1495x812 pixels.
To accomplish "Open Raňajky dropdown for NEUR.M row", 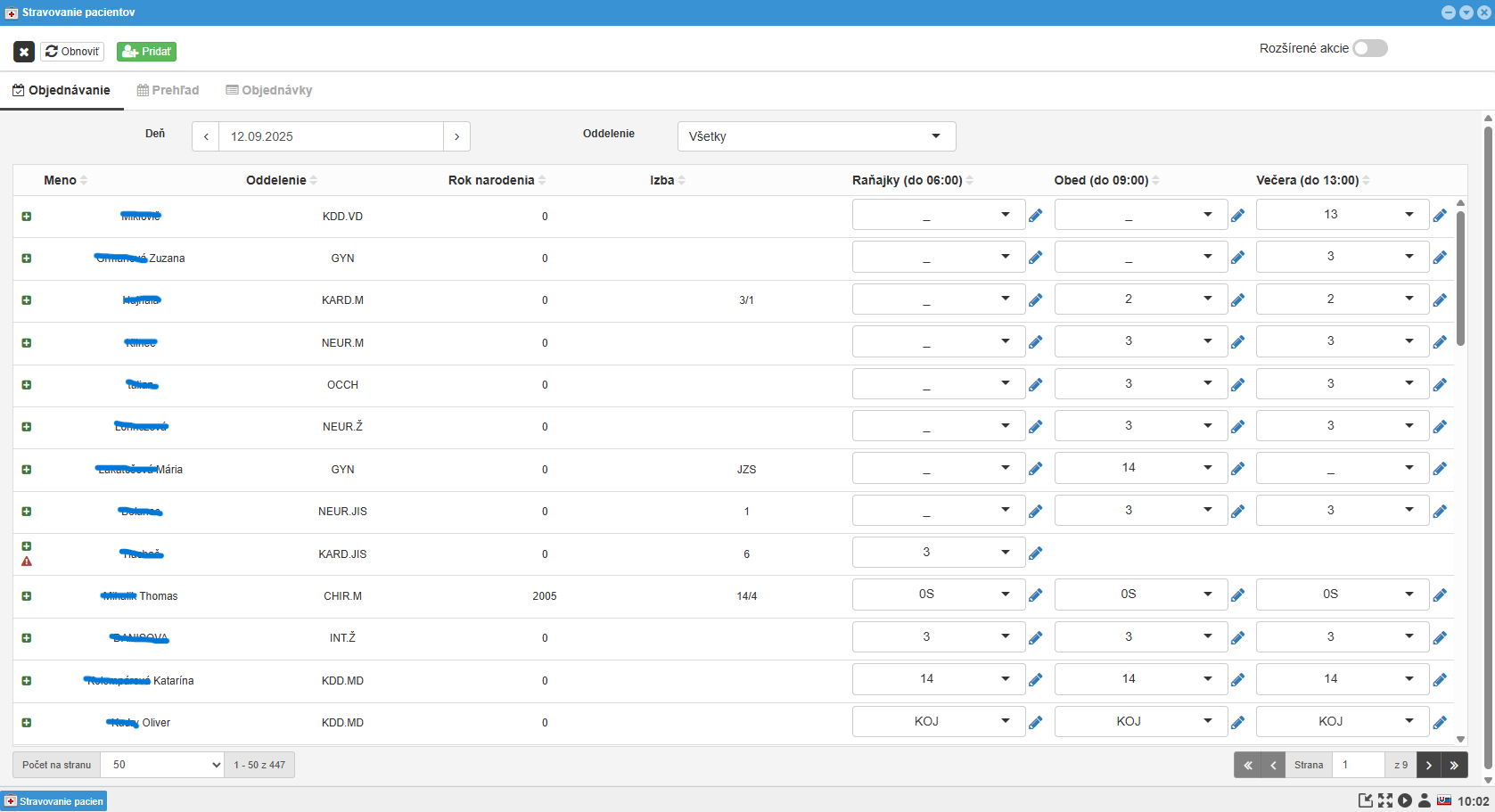I will click(939, 340).
